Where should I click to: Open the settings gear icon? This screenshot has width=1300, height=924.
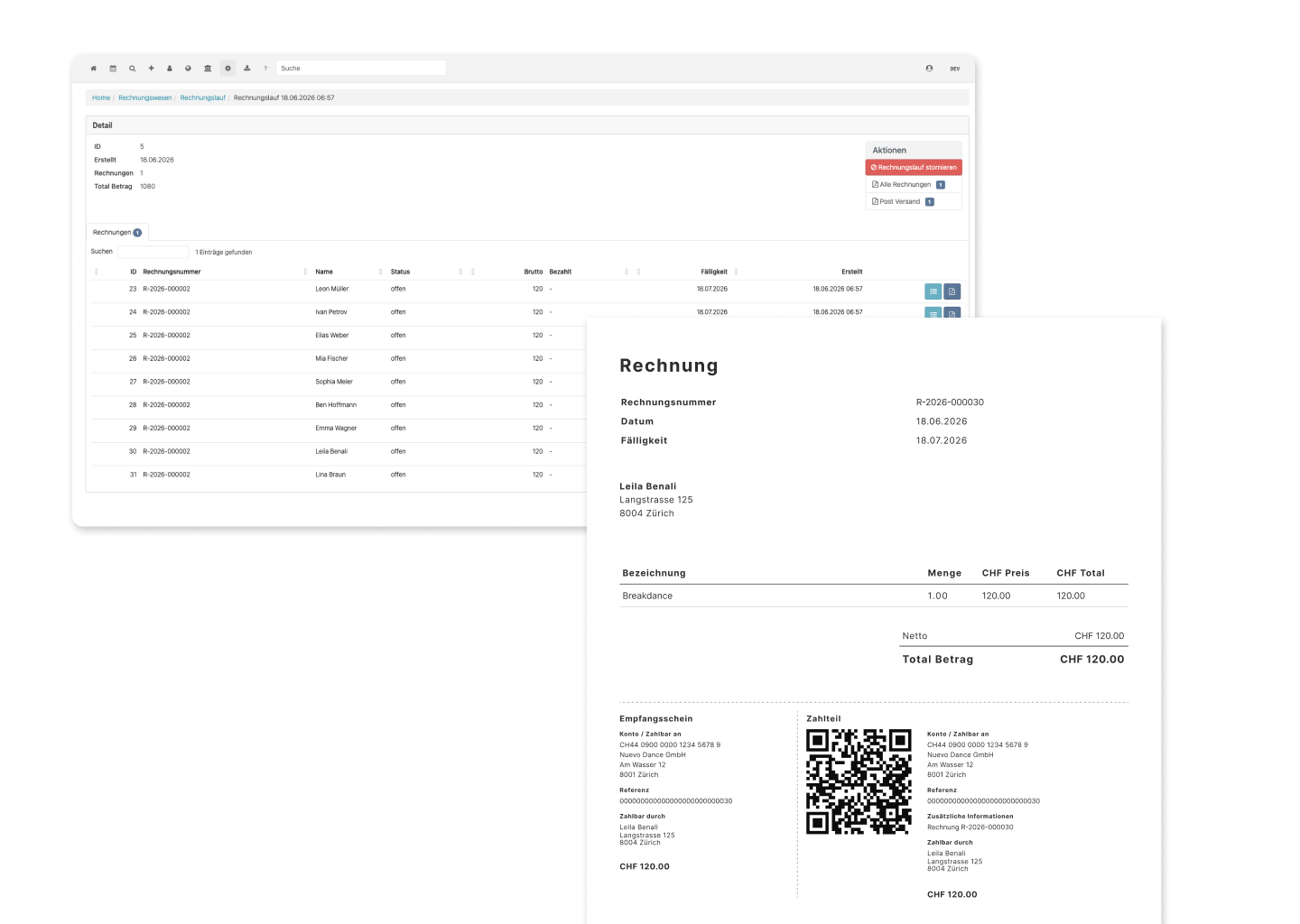(x=227, y=69)
